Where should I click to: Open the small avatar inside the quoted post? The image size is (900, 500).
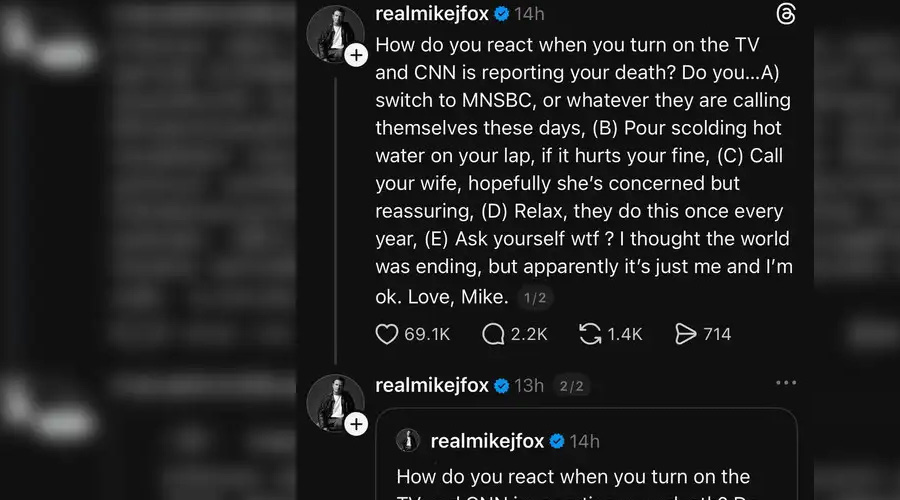pyautogui.click(x=408, y=440)
